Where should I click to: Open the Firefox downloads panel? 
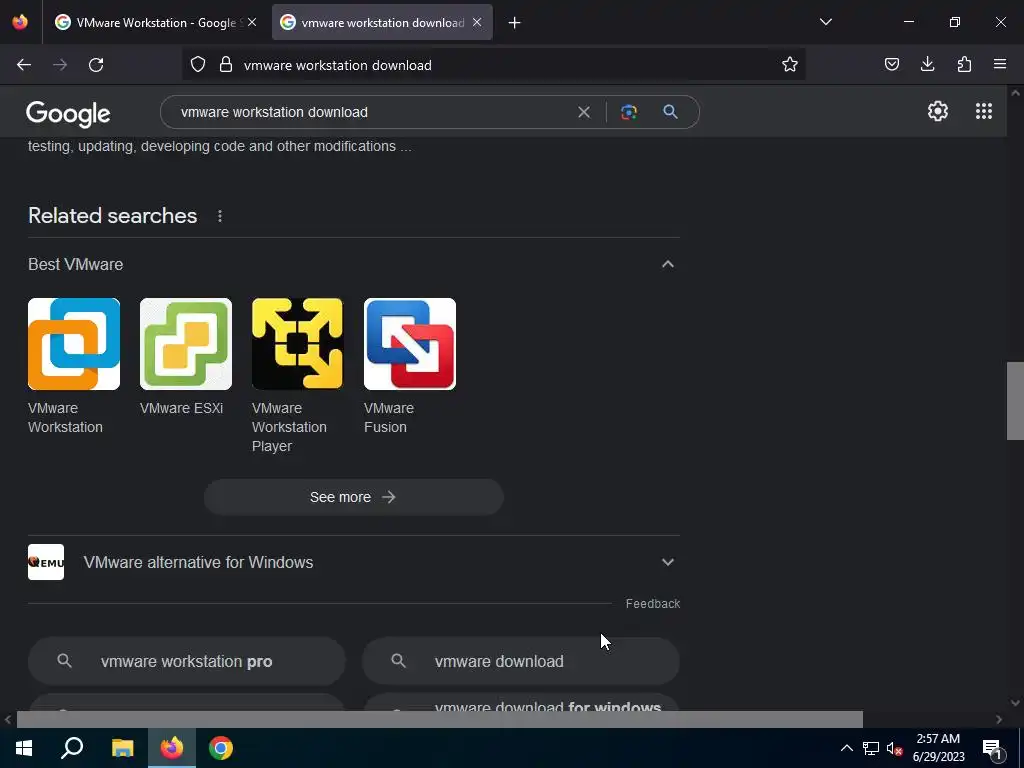coord(927,65)
